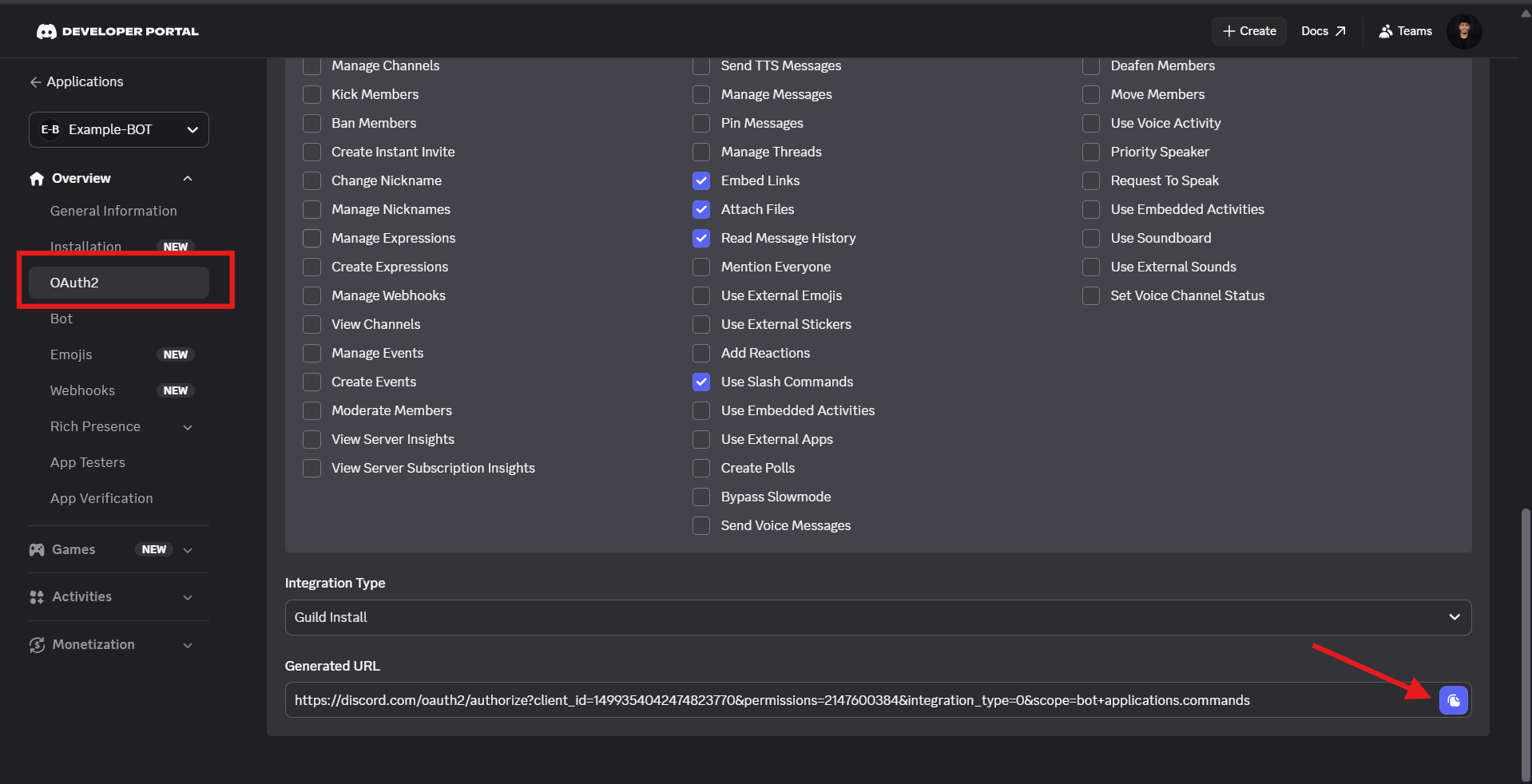Check the Moderate Members permission

click(x=312, y=410)
